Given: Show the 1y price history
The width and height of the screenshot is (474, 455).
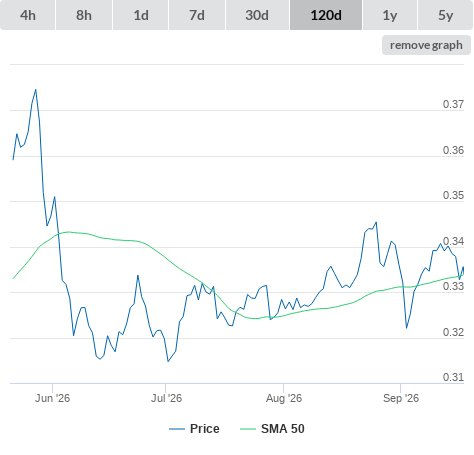Looking at the screenshot, I should coord(390,15).
